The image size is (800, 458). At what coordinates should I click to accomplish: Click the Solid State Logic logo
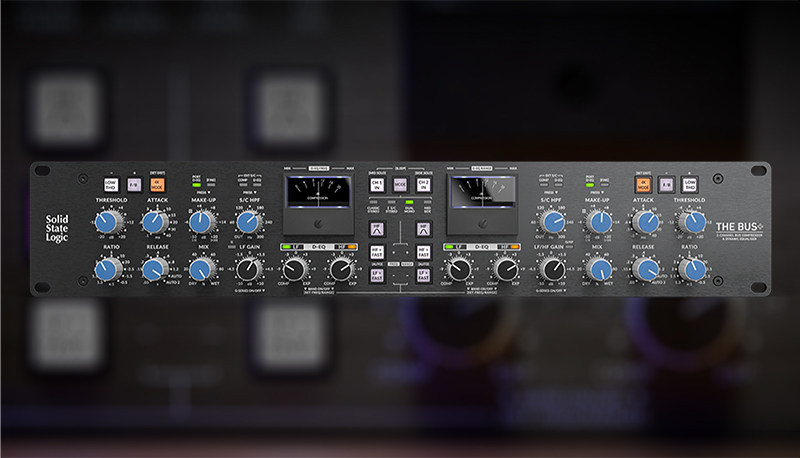click(57, 228)
